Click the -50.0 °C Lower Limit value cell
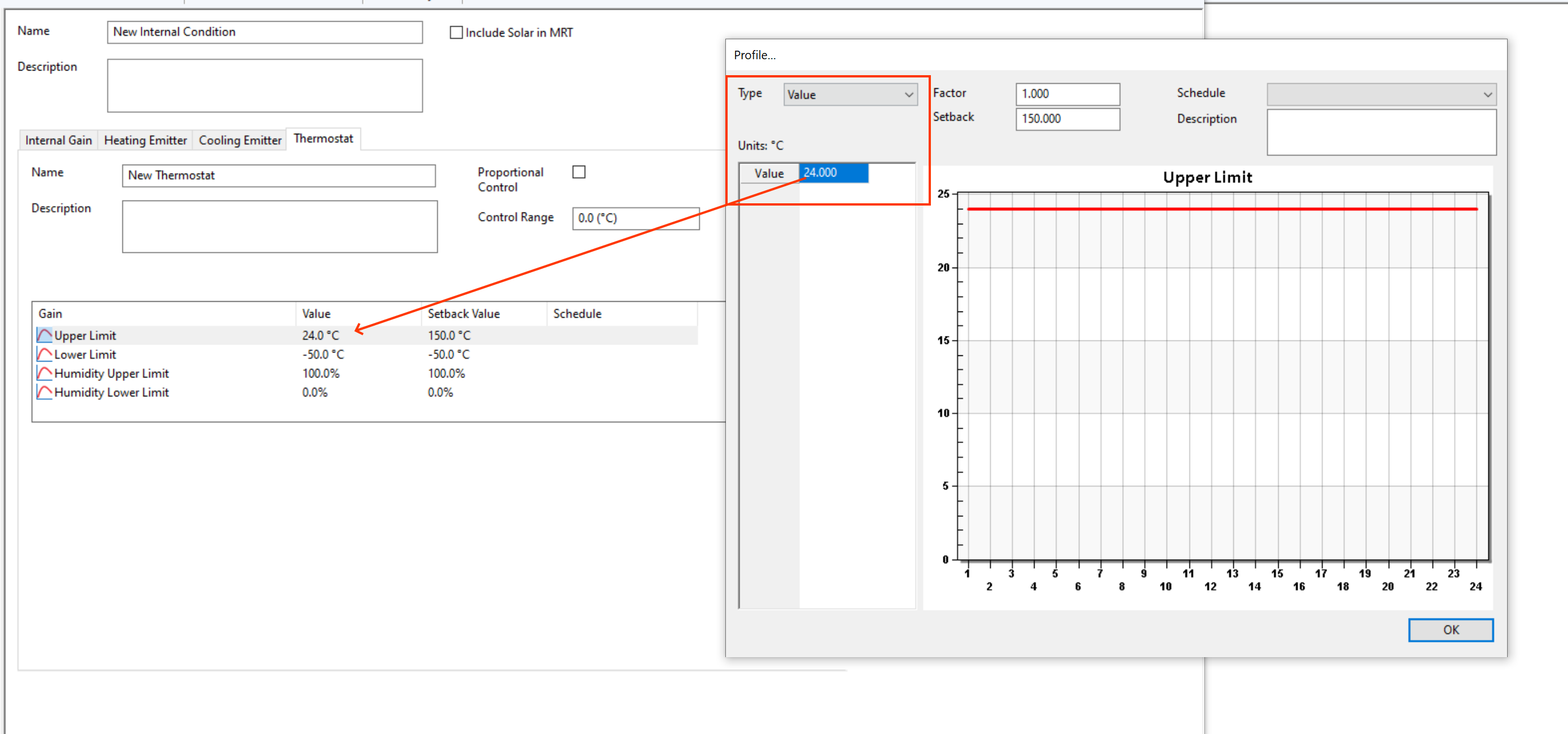 tap(323, 354)
